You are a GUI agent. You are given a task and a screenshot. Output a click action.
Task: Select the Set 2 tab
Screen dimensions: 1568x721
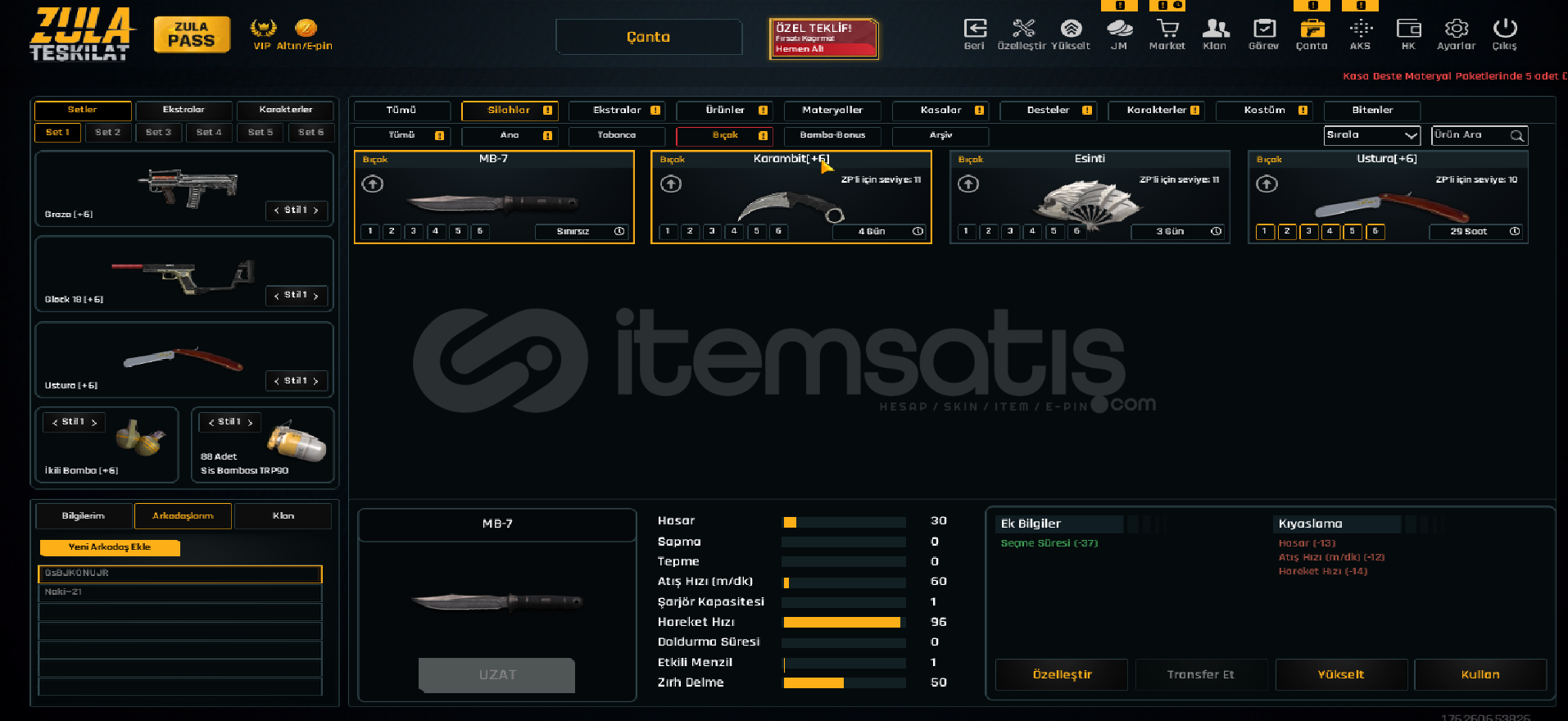coord(107,132)
